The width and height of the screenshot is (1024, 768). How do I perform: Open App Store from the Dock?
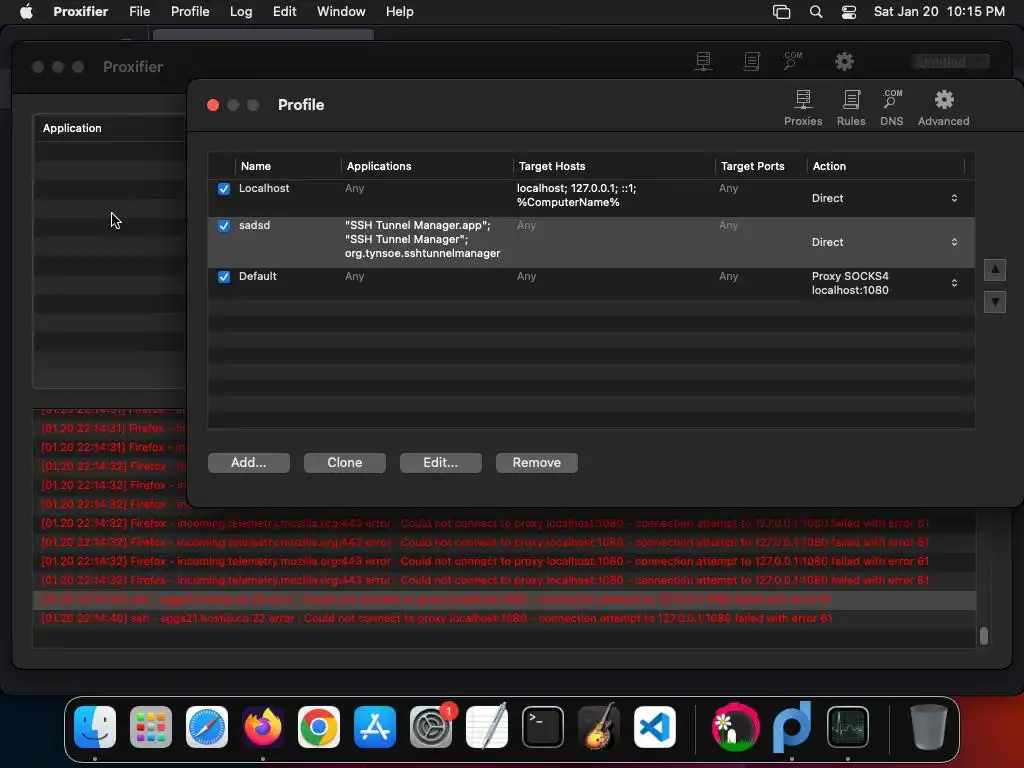(375, 727)
